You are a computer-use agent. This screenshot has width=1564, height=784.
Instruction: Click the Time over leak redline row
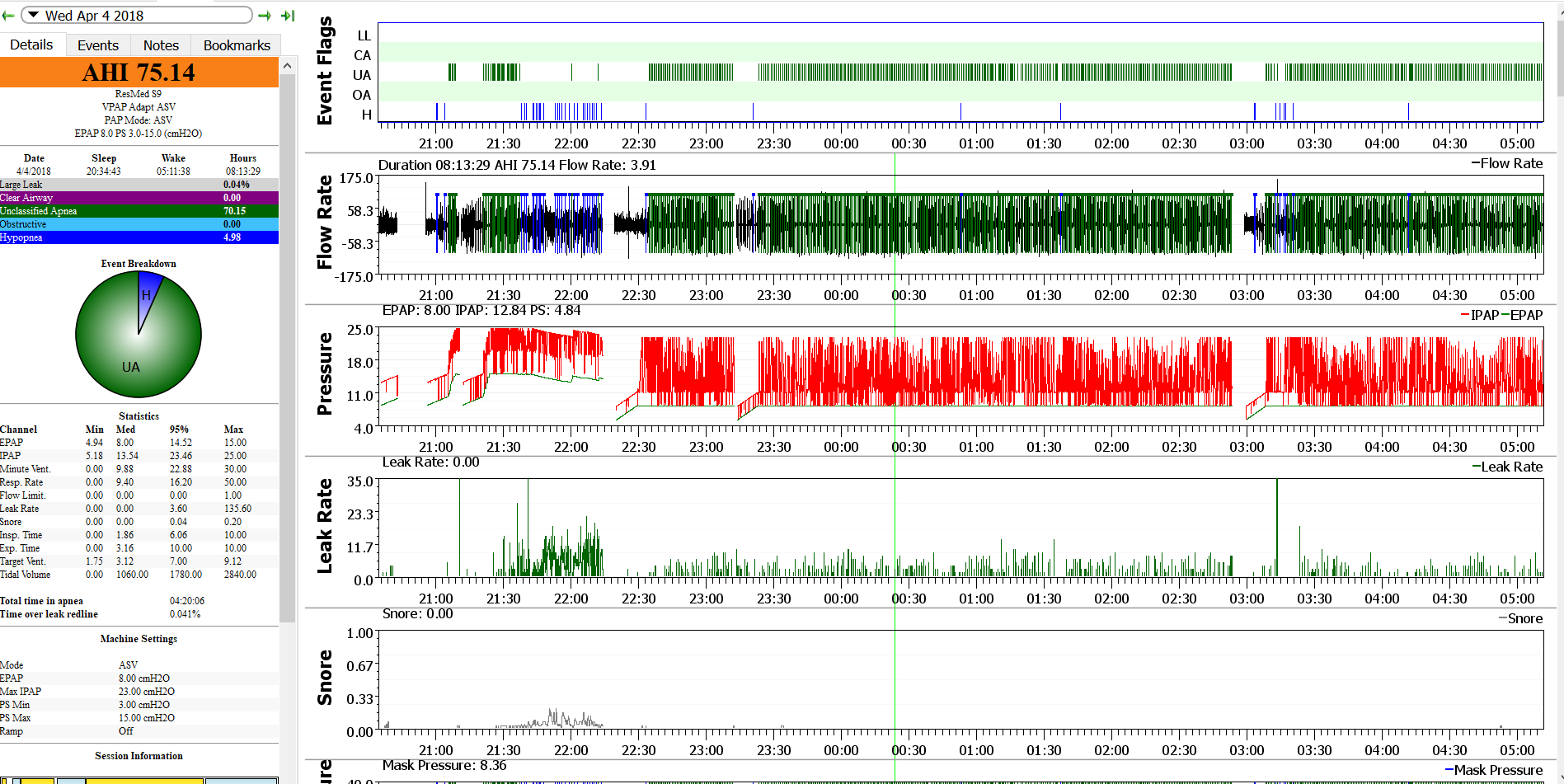139,614
